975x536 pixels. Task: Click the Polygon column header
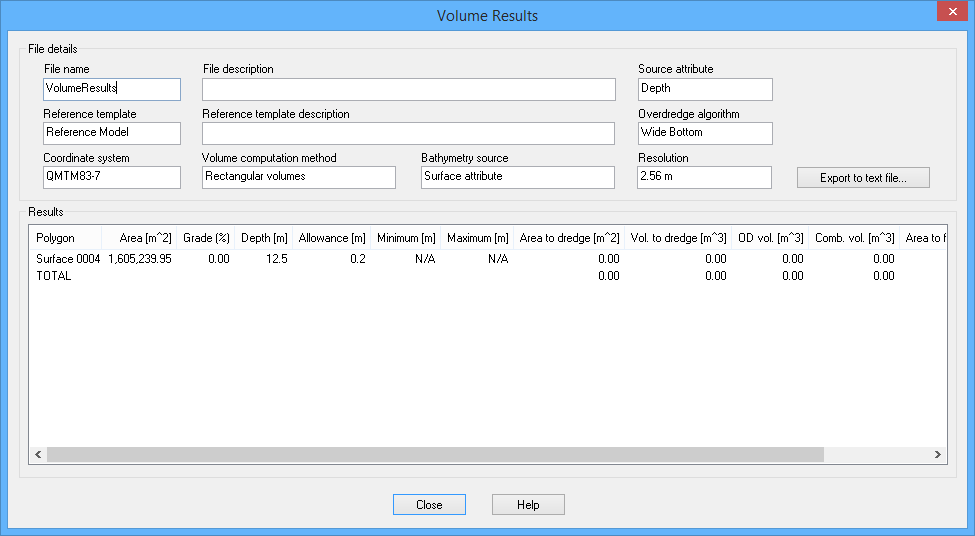65,238
